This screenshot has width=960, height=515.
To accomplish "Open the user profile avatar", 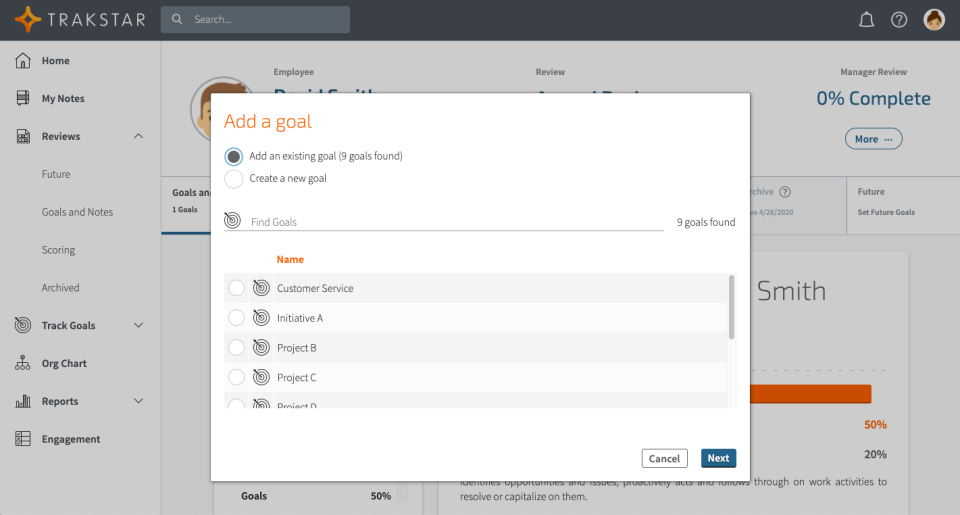I will [x=934, y=20].
